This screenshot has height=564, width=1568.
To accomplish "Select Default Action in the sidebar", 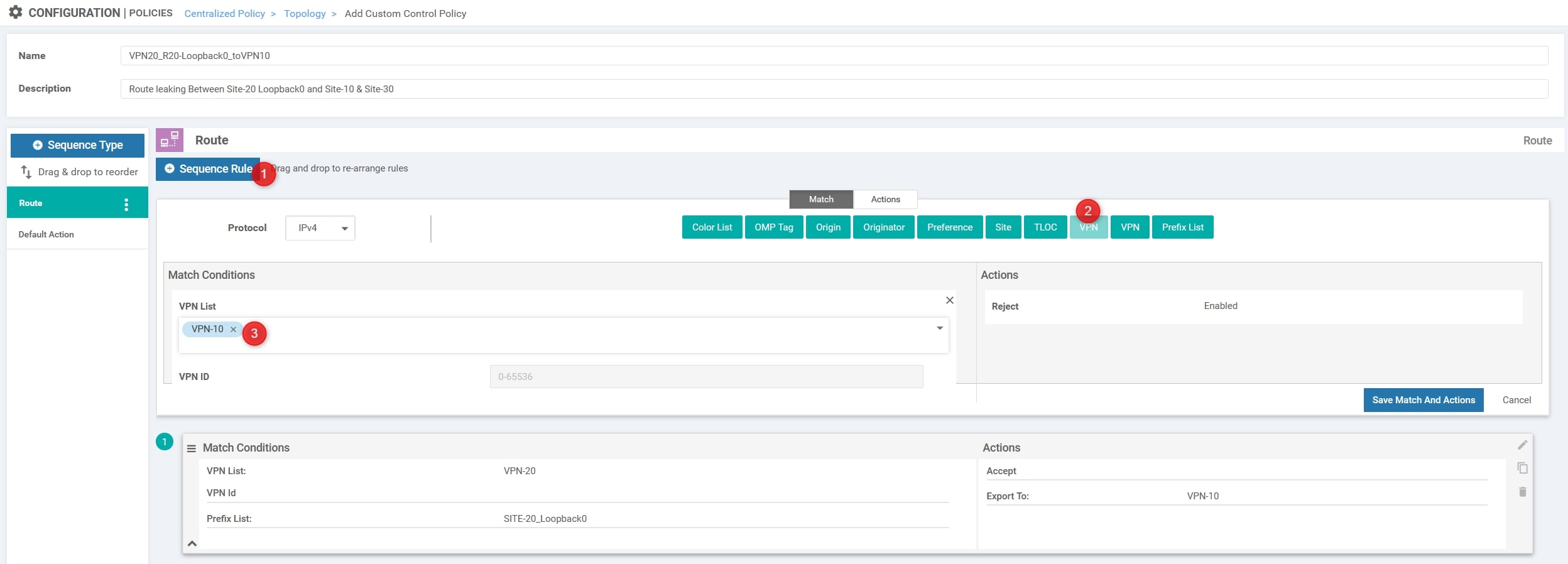I will point(46,234).
